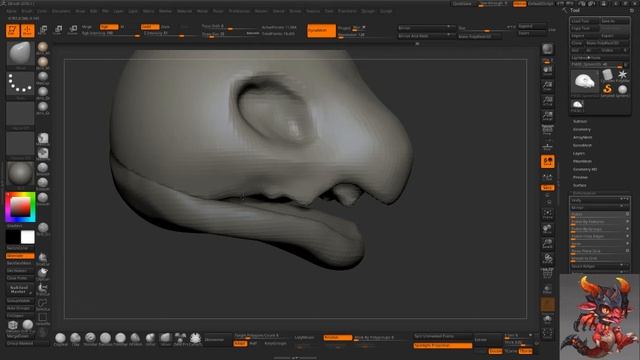The image size is (640, 360).
Task: Select the ClipCurve brush icon
Action: tap(42, 273)
